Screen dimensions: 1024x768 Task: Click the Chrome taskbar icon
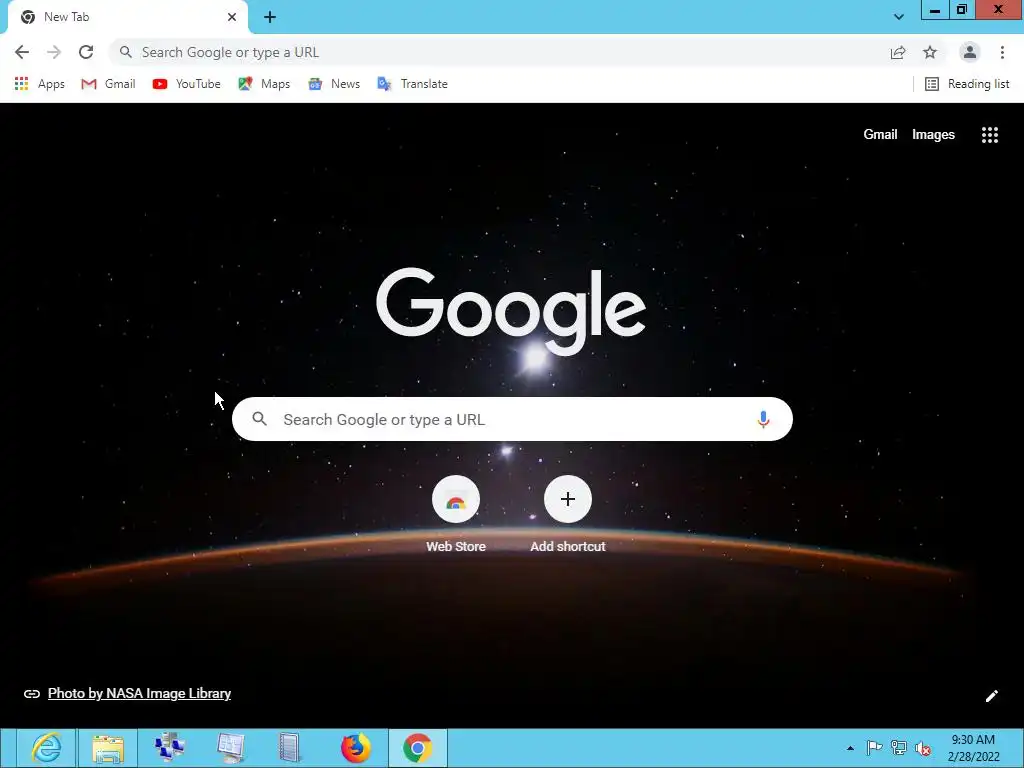coord(418,748)
